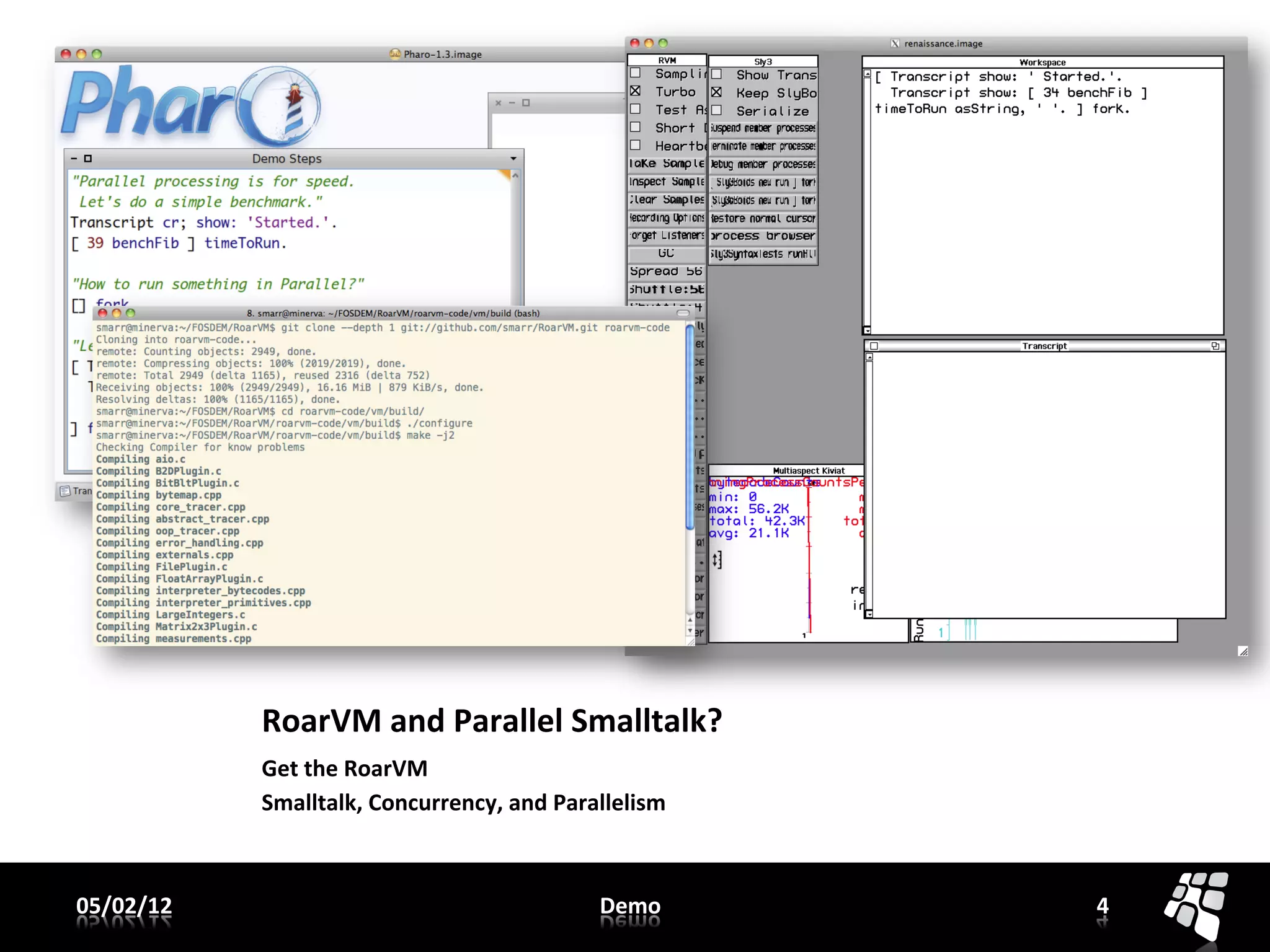Click the 'make -j2' command line in terminal
Screen dimensions: 1270x952
(x=275, y=435)
